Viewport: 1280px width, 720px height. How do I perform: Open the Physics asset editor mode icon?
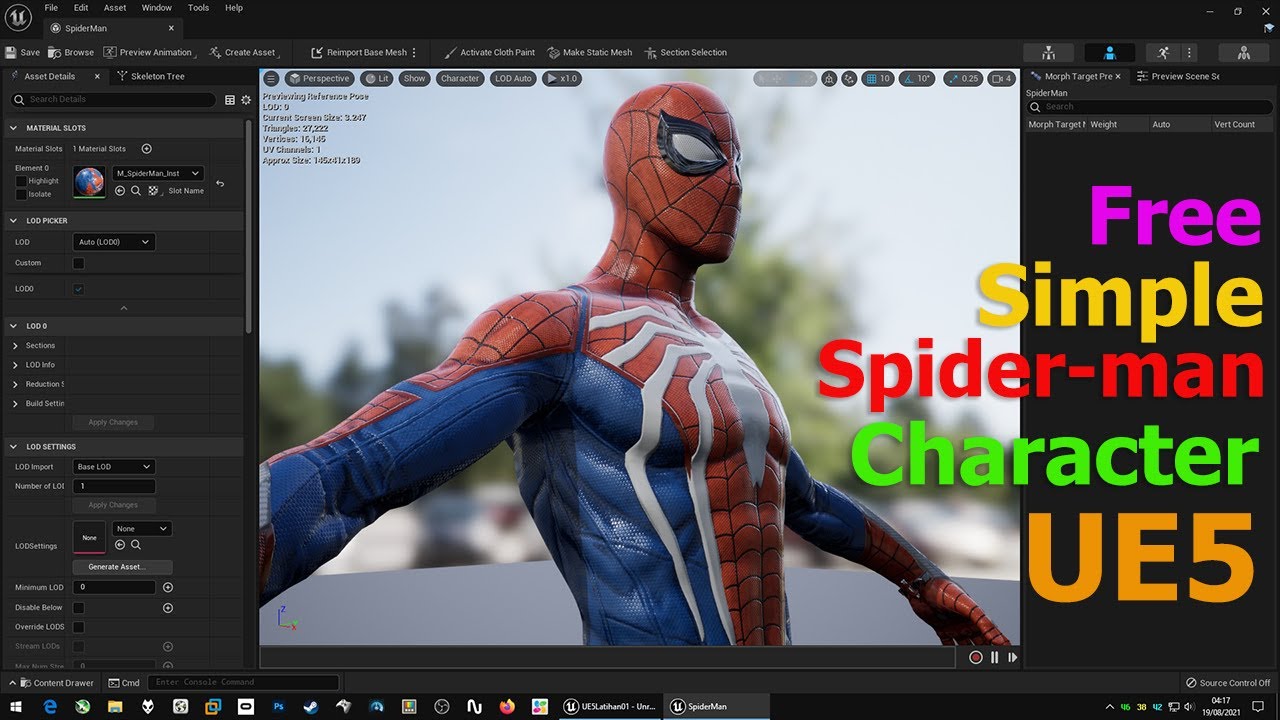[x=1244, y=53]
